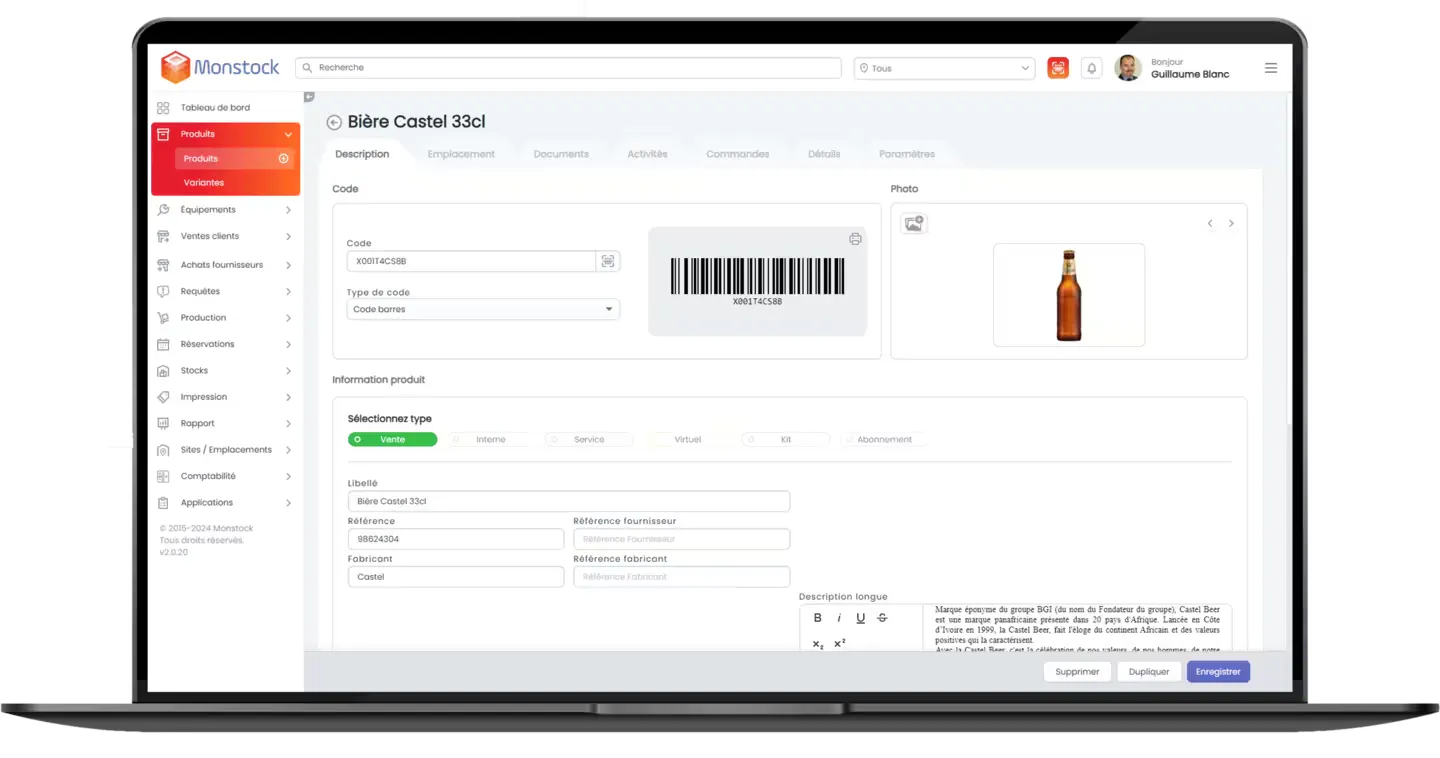
Task: Apply italic in description editor
Action: 839,618
